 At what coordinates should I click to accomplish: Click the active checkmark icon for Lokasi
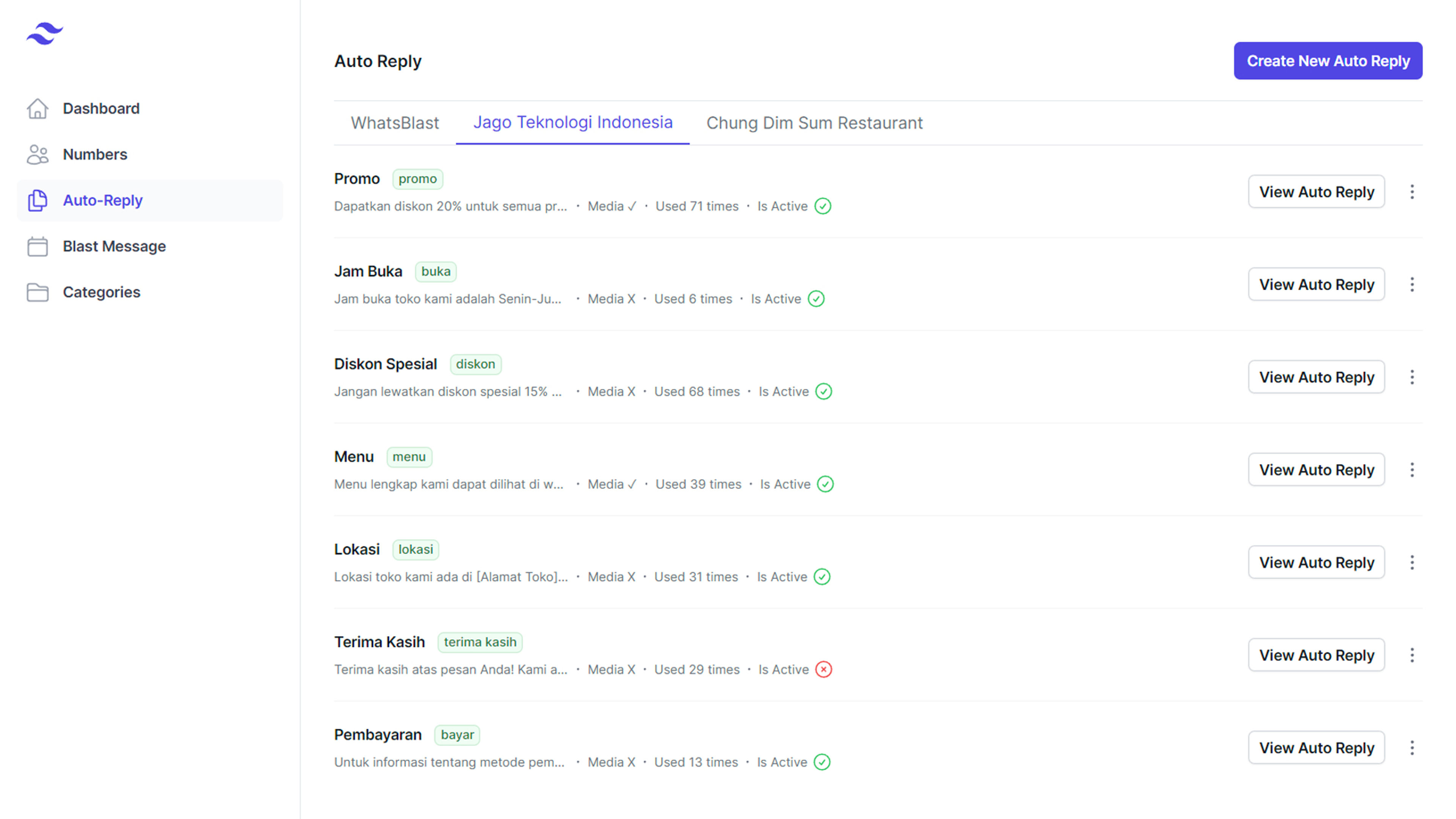tap(822, 577)
